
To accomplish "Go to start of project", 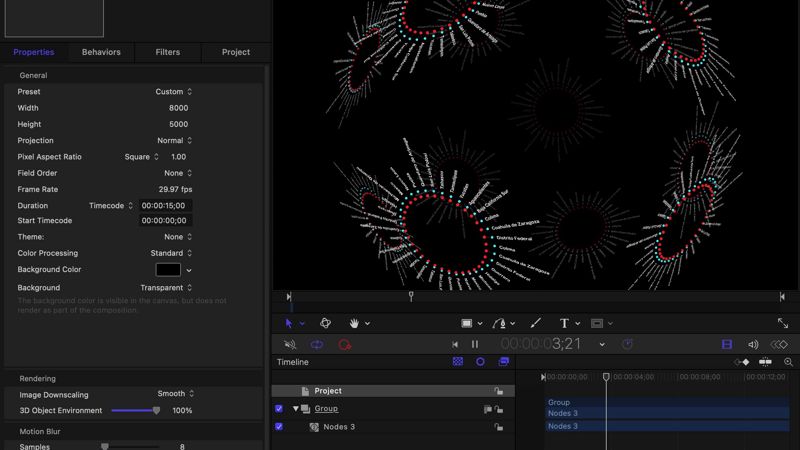I will coord(455,344).
